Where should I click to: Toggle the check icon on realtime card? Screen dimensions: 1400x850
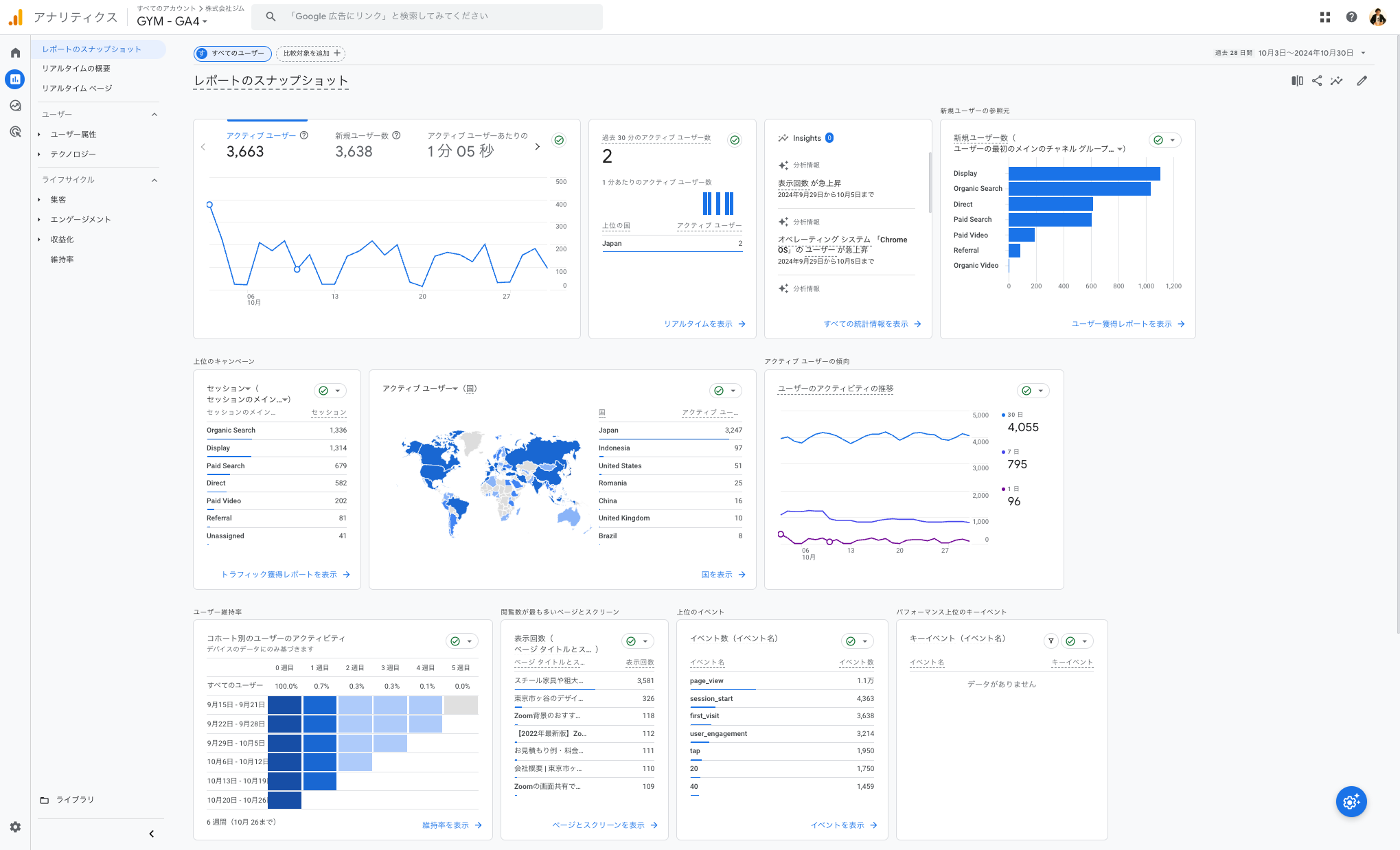pos(735,140)
